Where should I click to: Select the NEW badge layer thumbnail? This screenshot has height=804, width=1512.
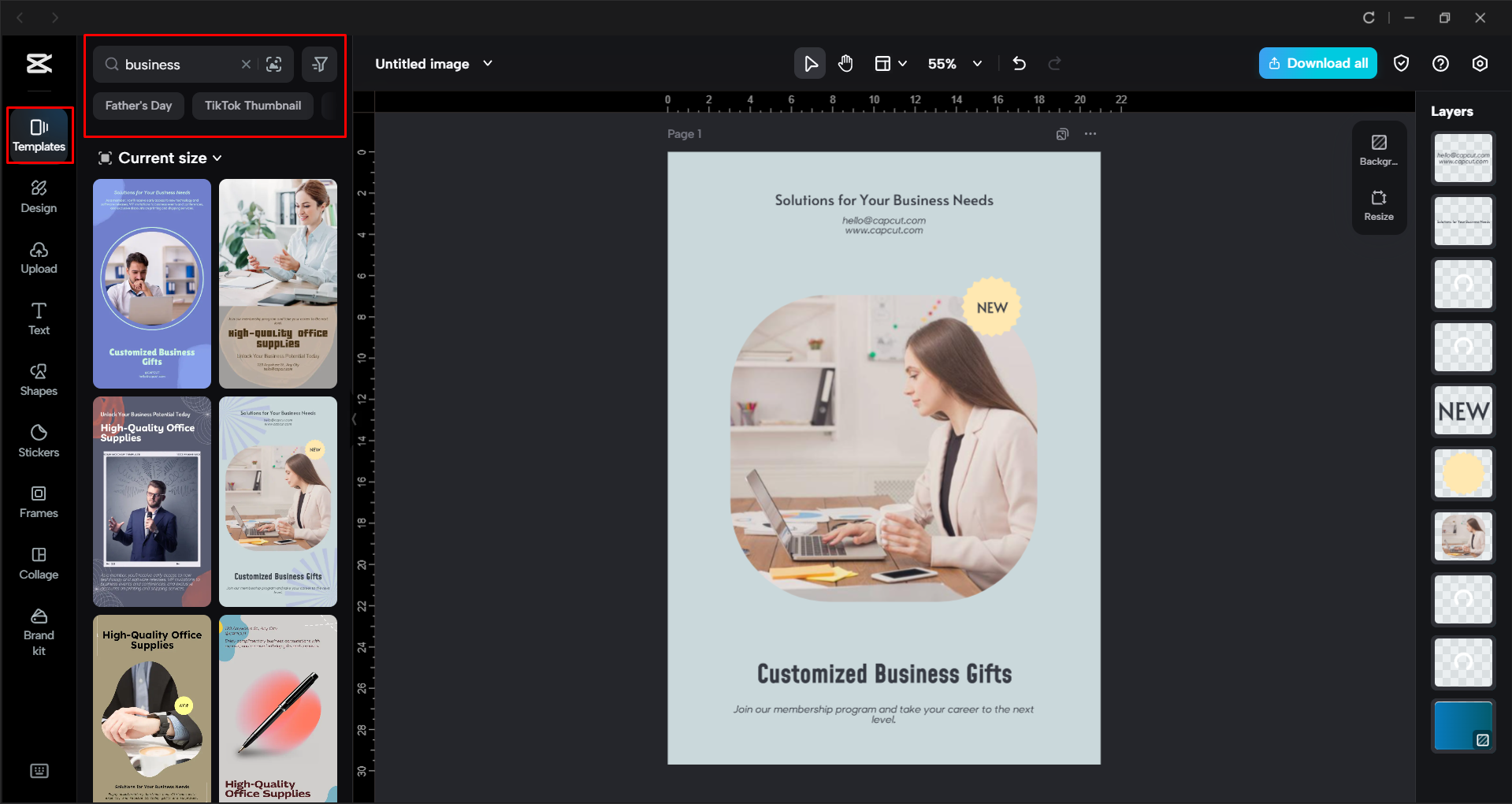tap(1462, 411)
